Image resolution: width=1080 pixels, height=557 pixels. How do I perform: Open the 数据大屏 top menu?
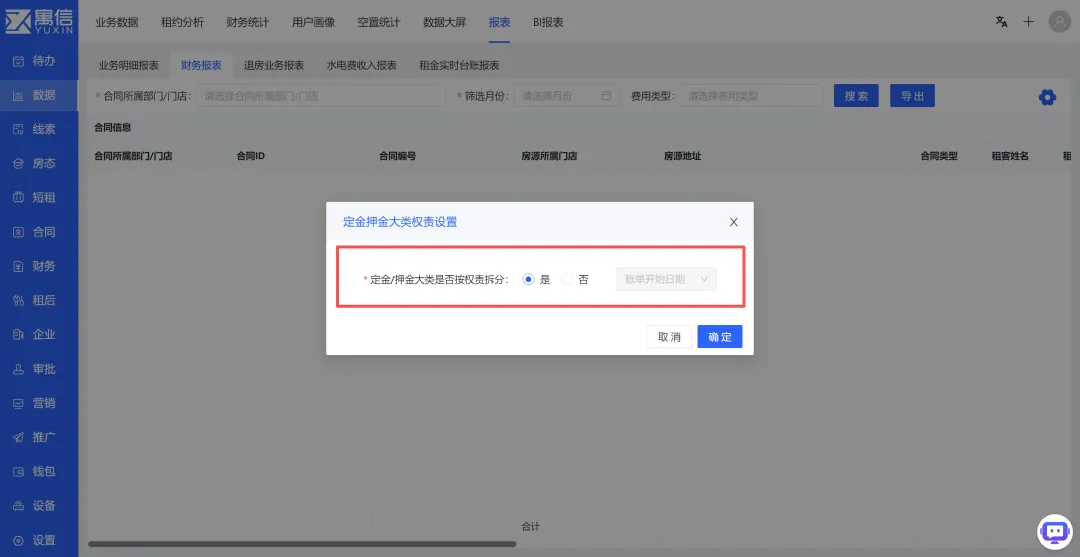(444, 22)
